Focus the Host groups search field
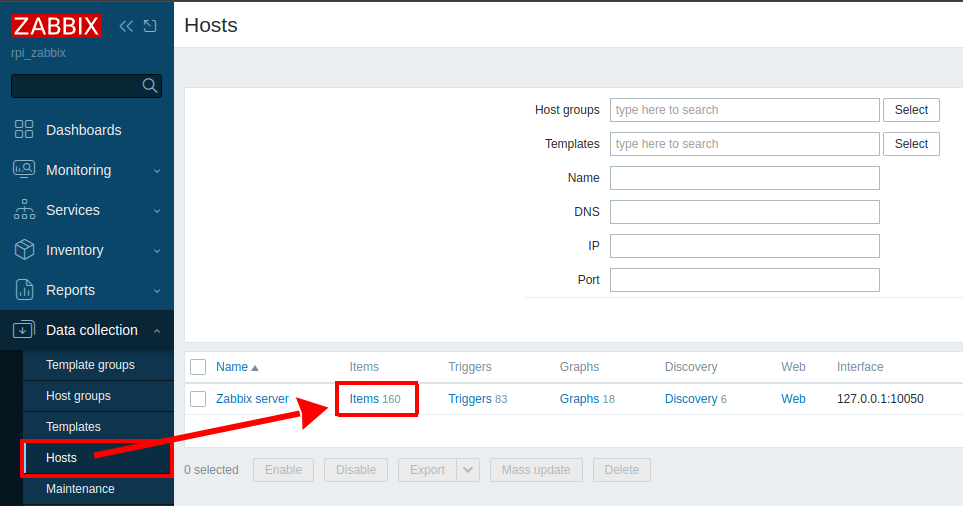 744,110
